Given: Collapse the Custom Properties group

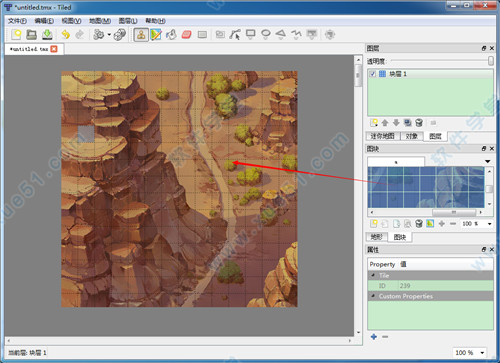Looking at the screenshot, I should [x=373, y=296].
